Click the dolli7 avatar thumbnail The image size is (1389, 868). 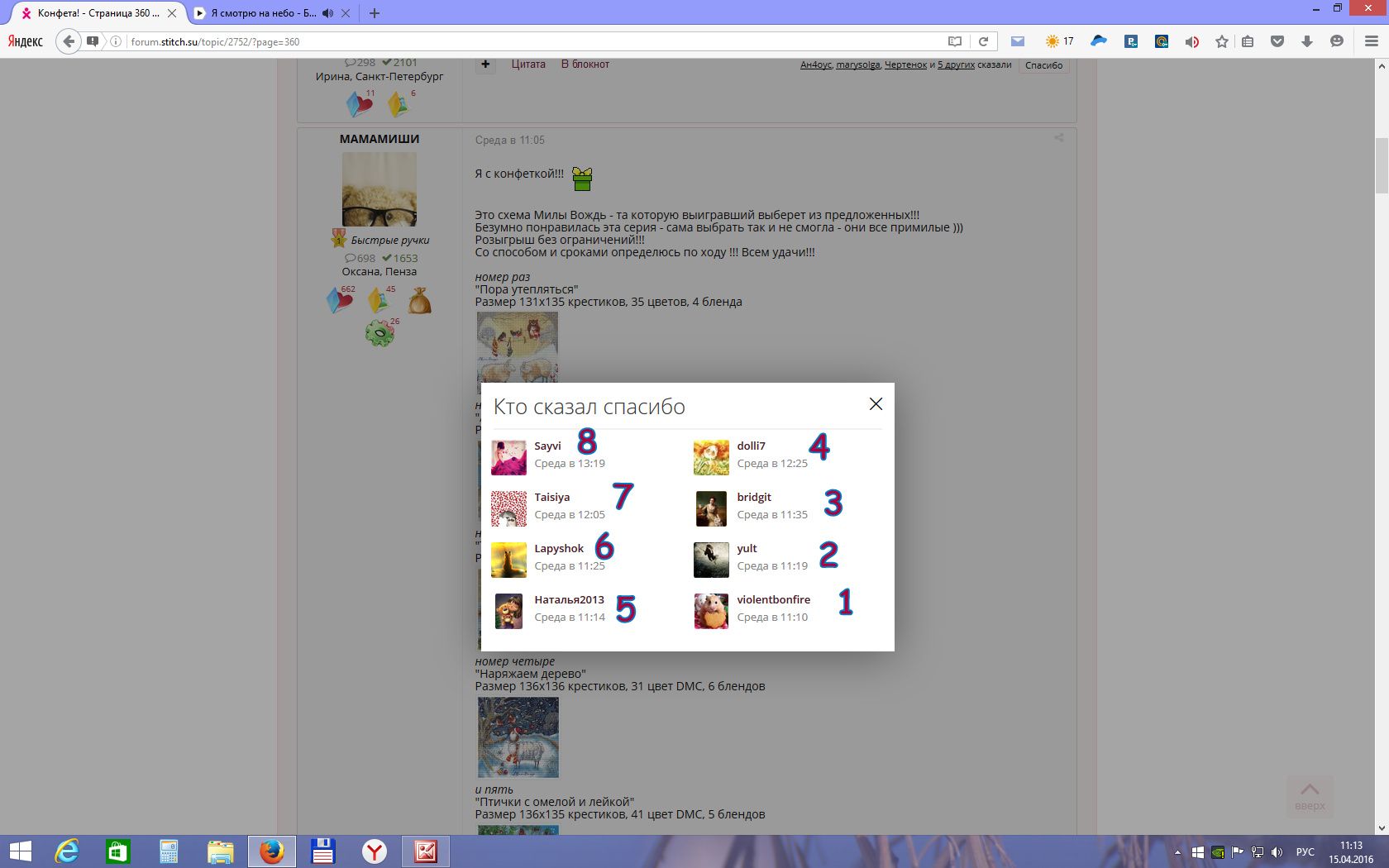click(x=710, y=458)
